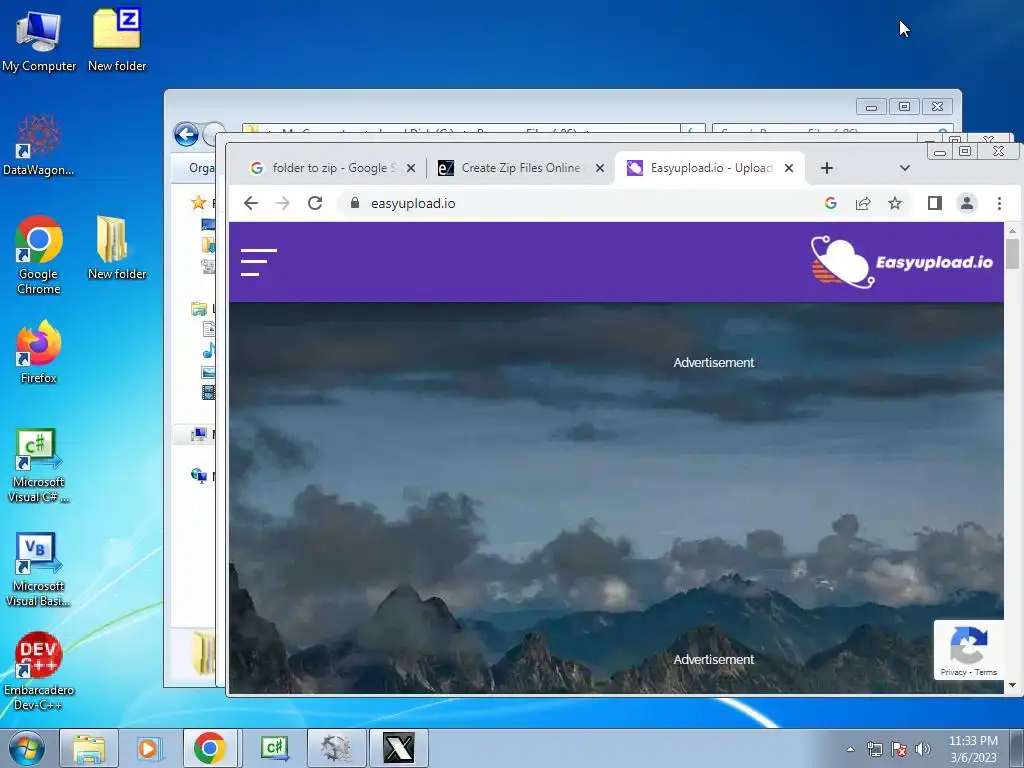
Task: Open the Windows Start menu
Action: click(27, 748)
